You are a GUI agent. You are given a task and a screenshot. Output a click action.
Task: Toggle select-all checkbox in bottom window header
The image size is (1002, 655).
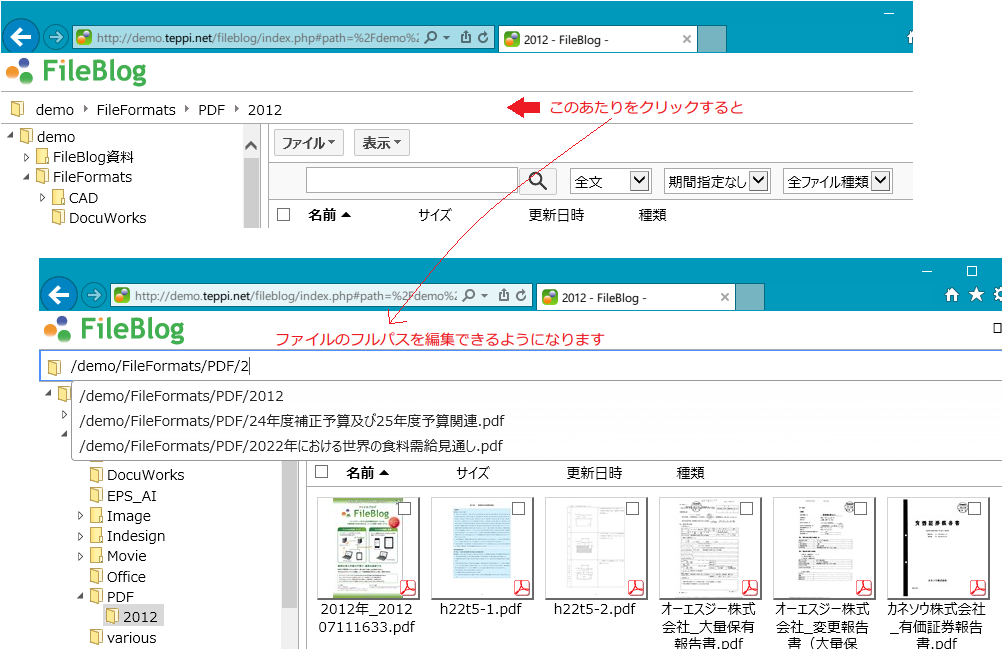321,472
